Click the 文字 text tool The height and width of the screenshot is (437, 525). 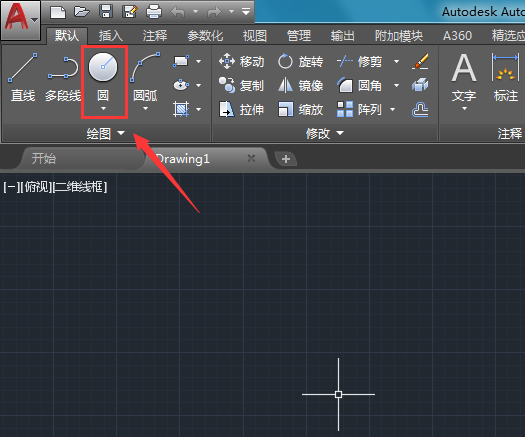click(464, 77)
